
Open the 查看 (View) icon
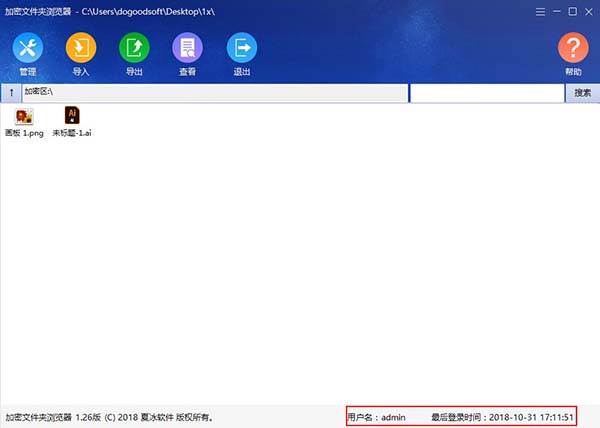pyautogui.click(x=188, y=48)
